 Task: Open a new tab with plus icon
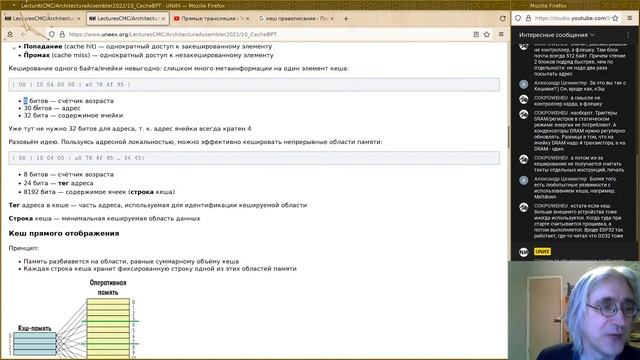point(346,18)
